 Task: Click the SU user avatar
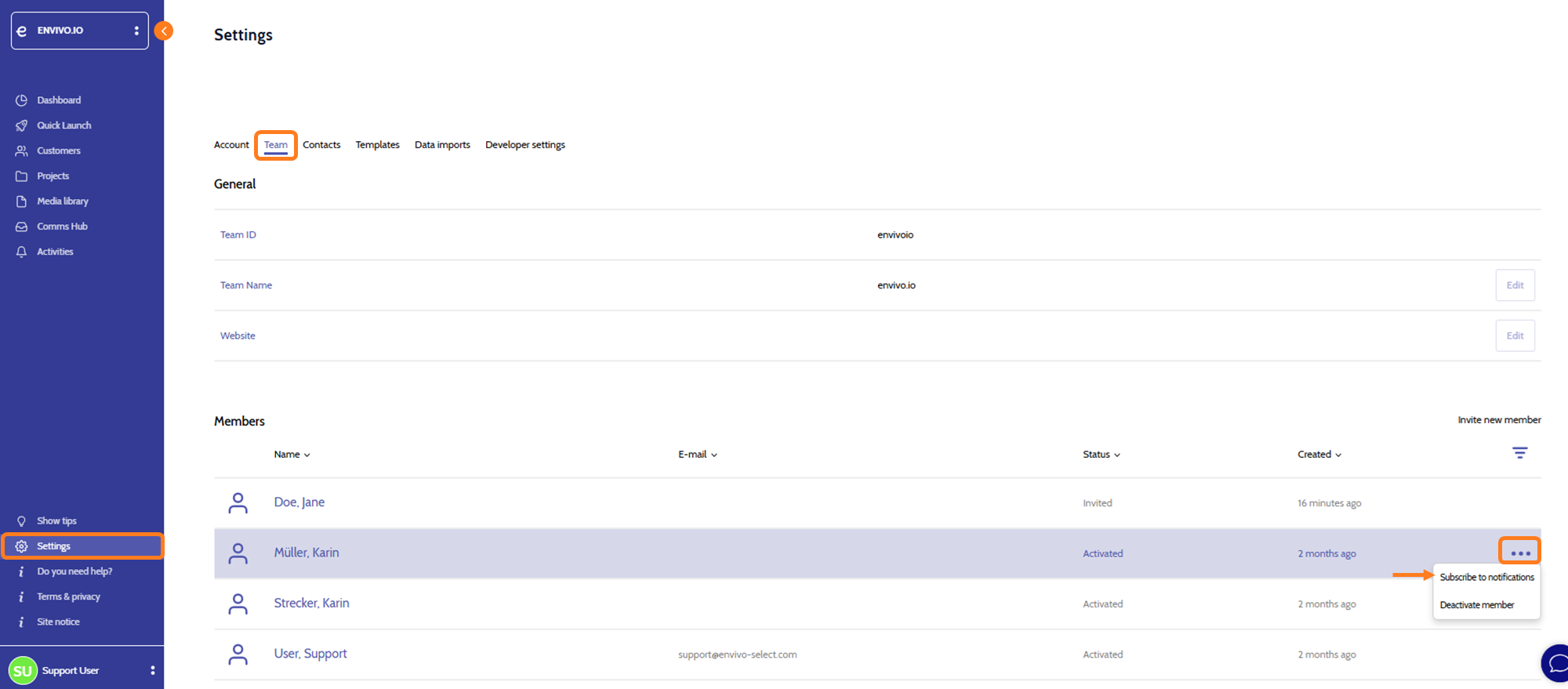(x=23, y=670)
